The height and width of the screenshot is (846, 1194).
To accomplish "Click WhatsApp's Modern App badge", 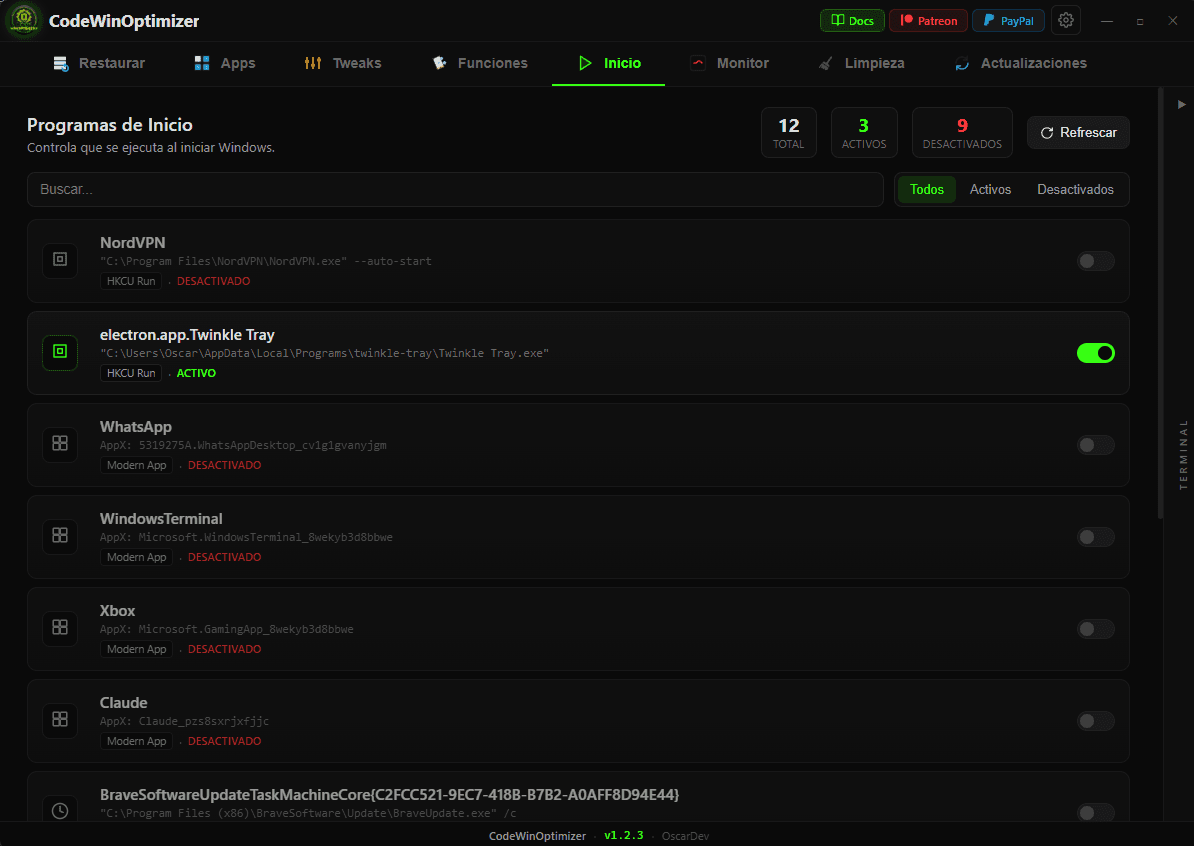I will (136, 465).
